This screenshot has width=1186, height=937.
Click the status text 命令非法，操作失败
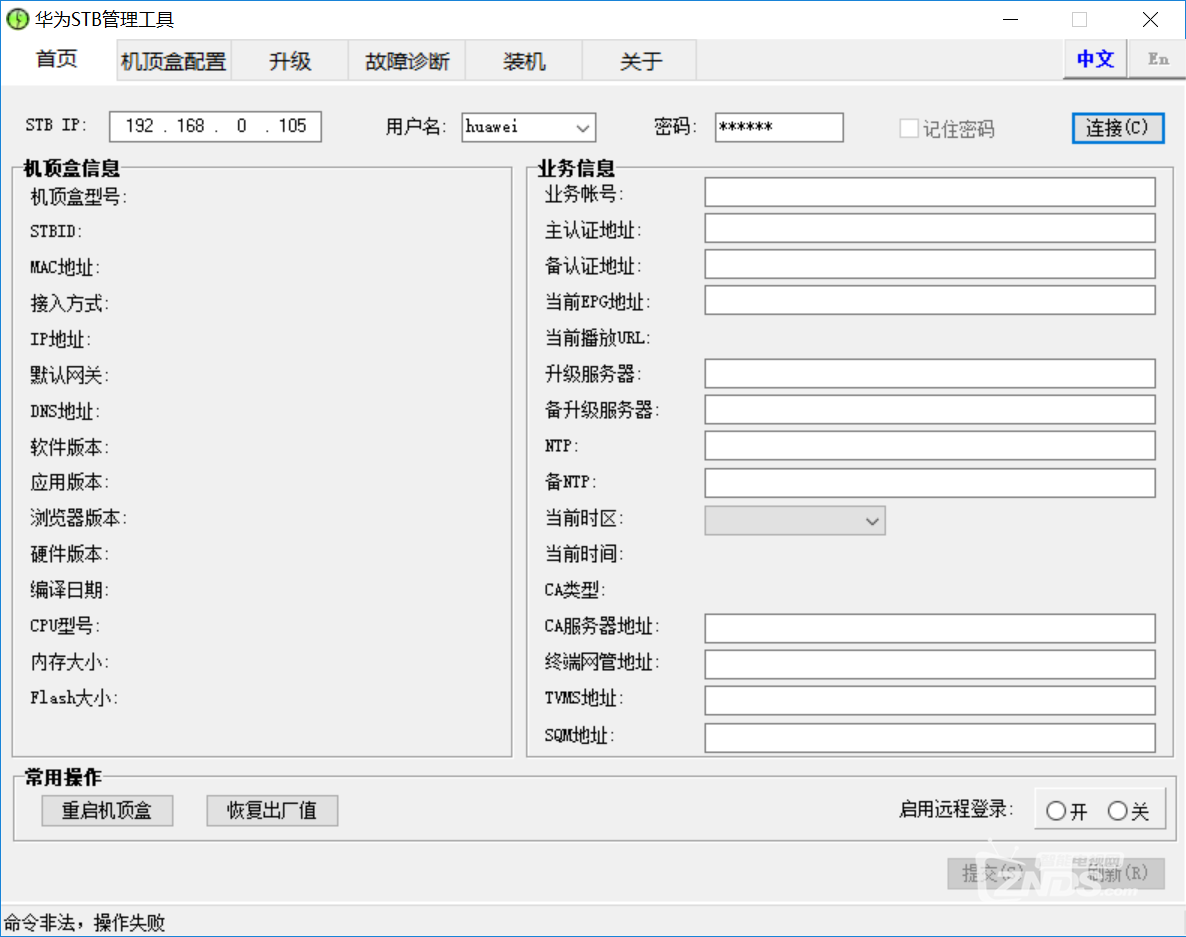(x=85, y=923)
